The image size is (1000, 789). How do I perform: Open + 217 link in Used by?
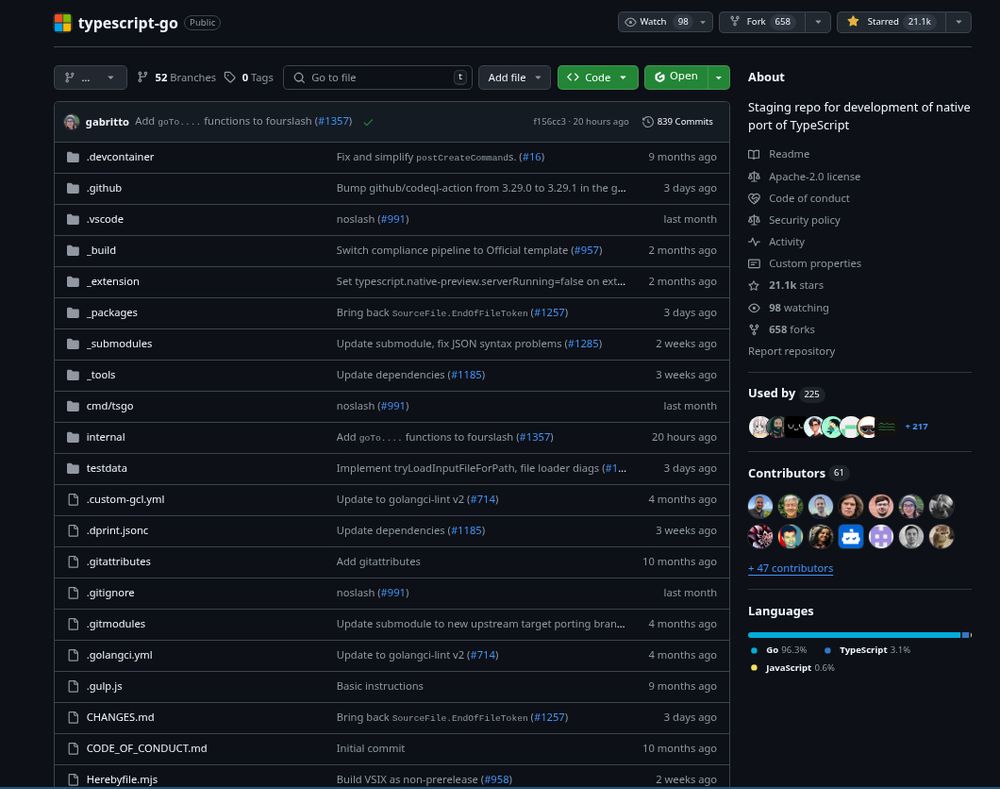[x=916, y=427]
